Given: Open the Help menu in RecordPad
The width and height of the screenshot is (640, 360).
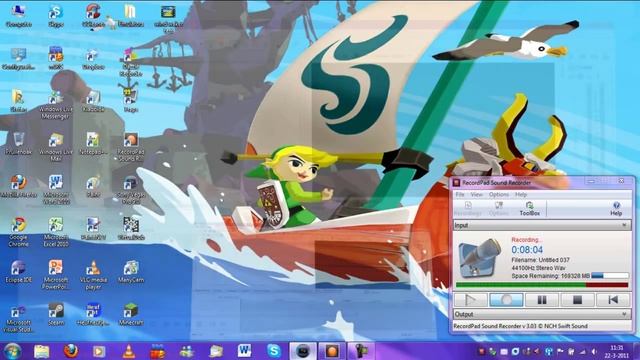Looking at the screenshot, I should point(521,195).
